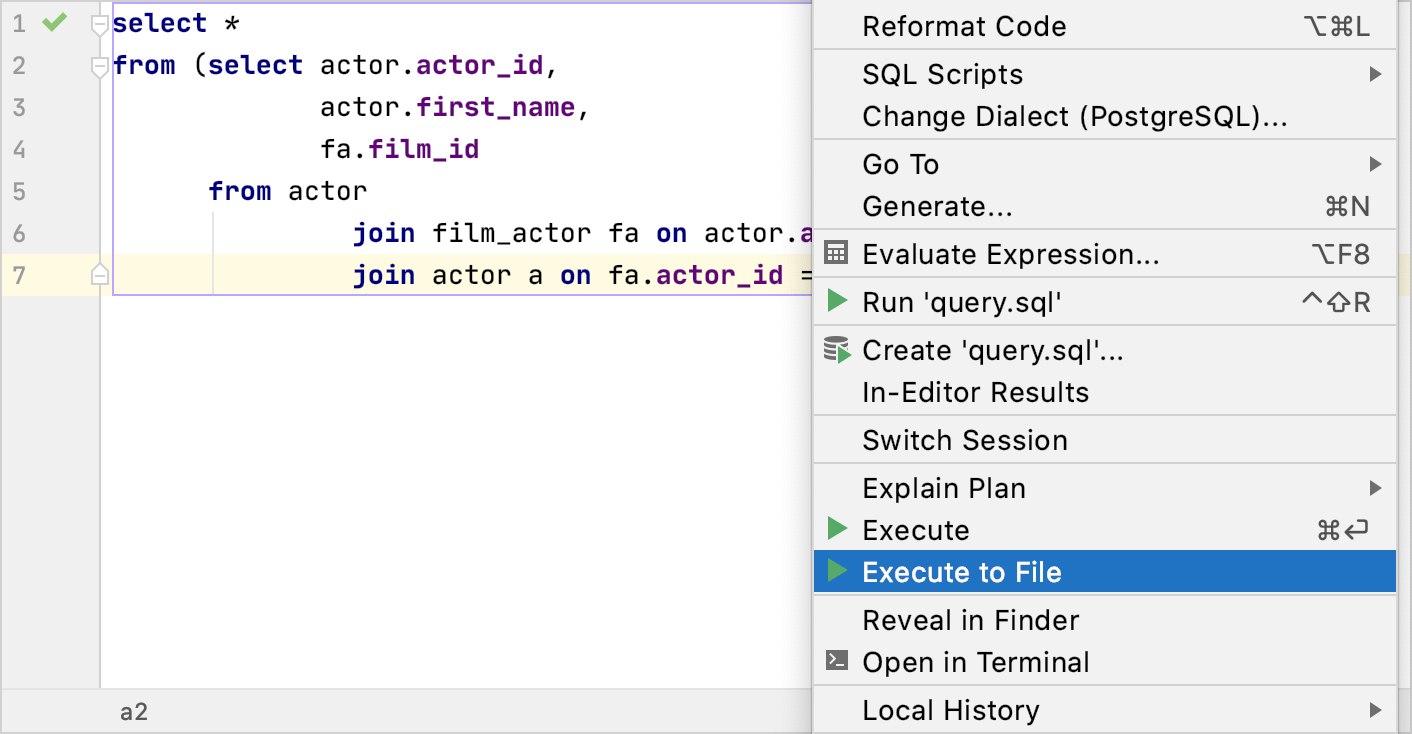The height and width of the screenshot is (734, 1412).
Task: Select Reformat Code from the menu
Action: 964,26
